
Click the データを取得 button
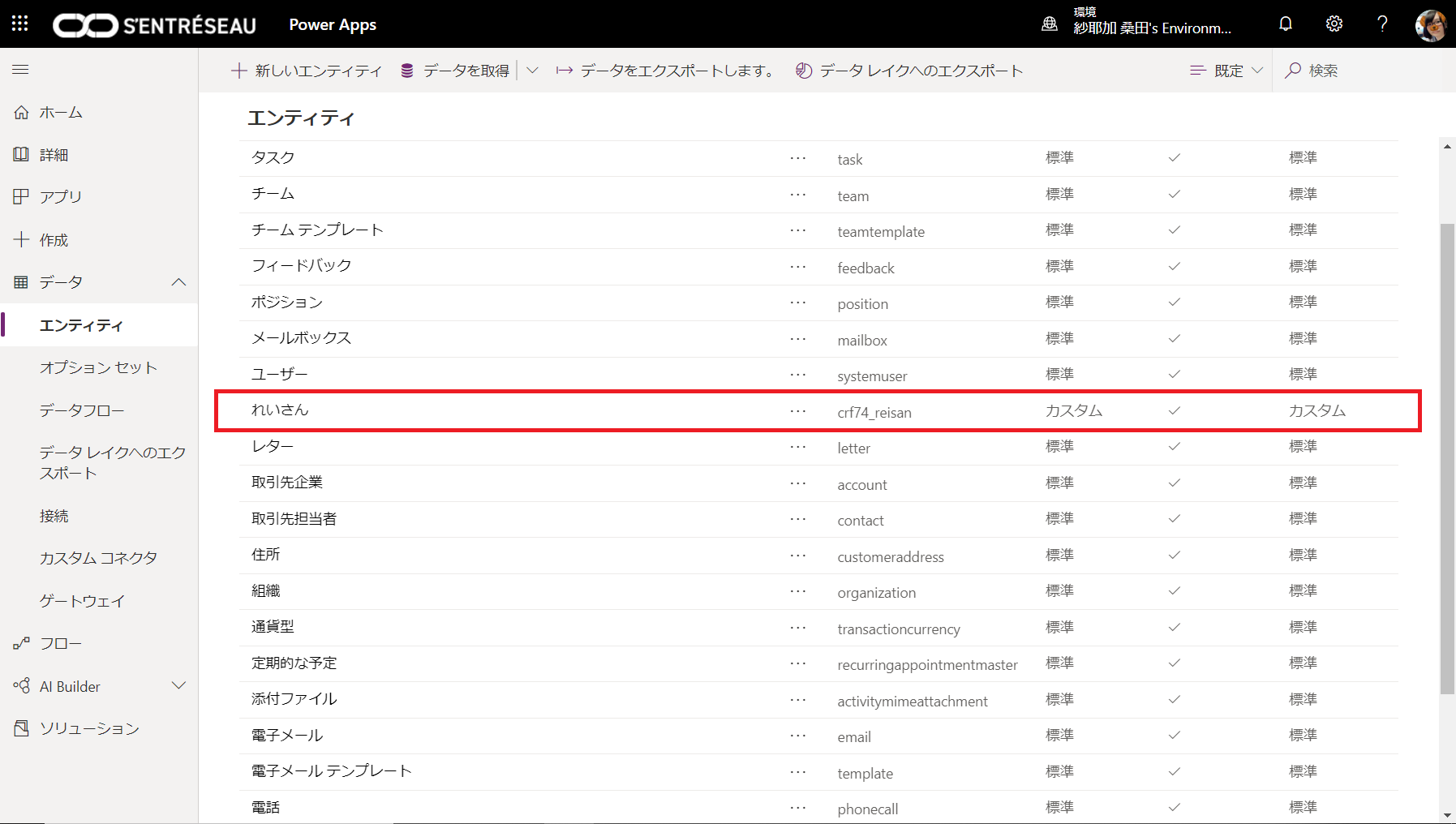455,71
